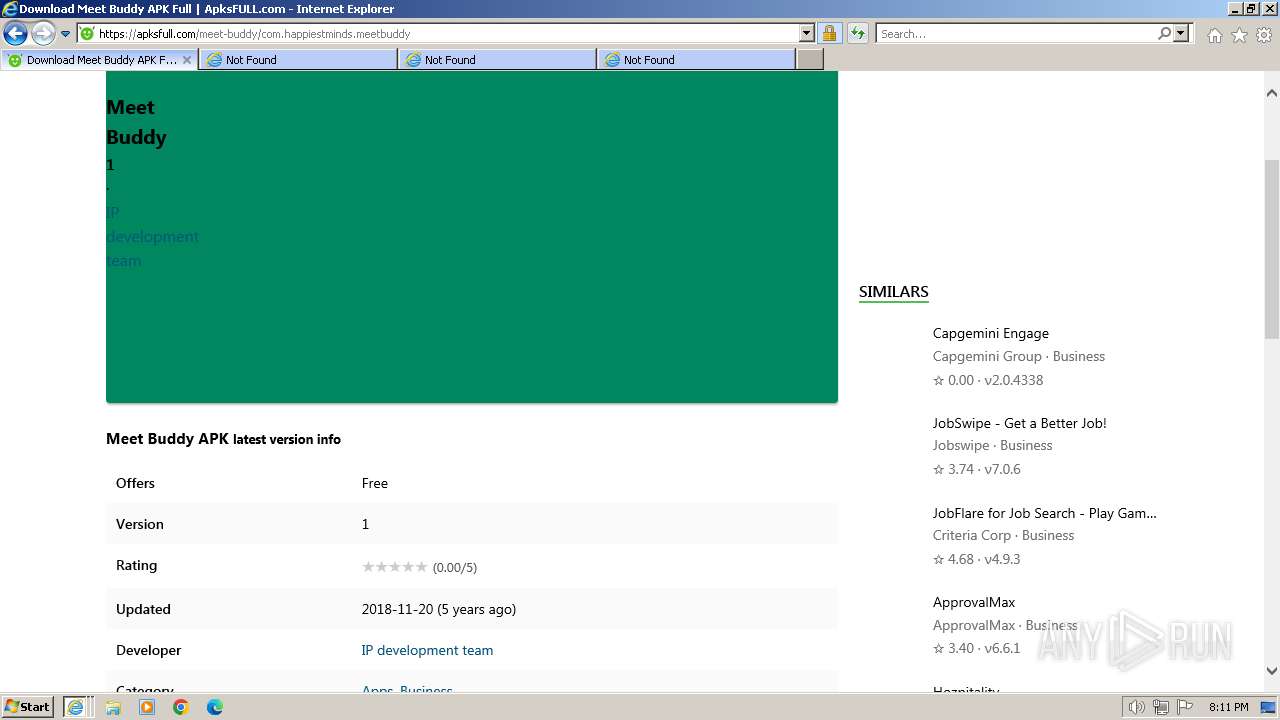Open the search provider dropdown arrow

click(1181, 33)
